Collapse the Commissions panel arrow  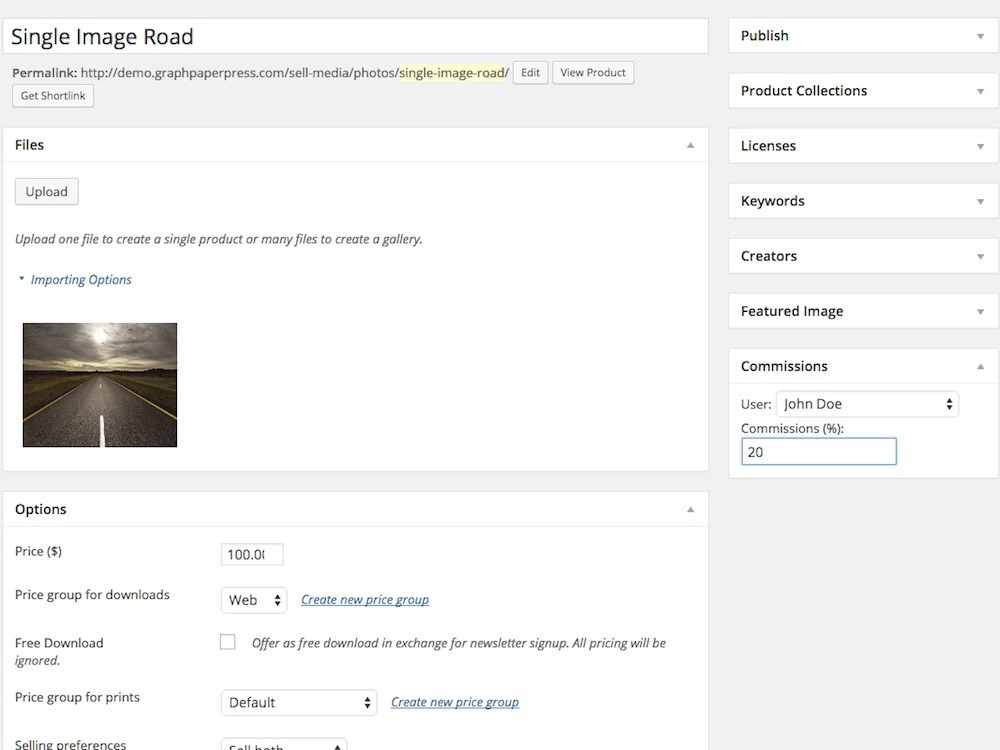[980, 366]
